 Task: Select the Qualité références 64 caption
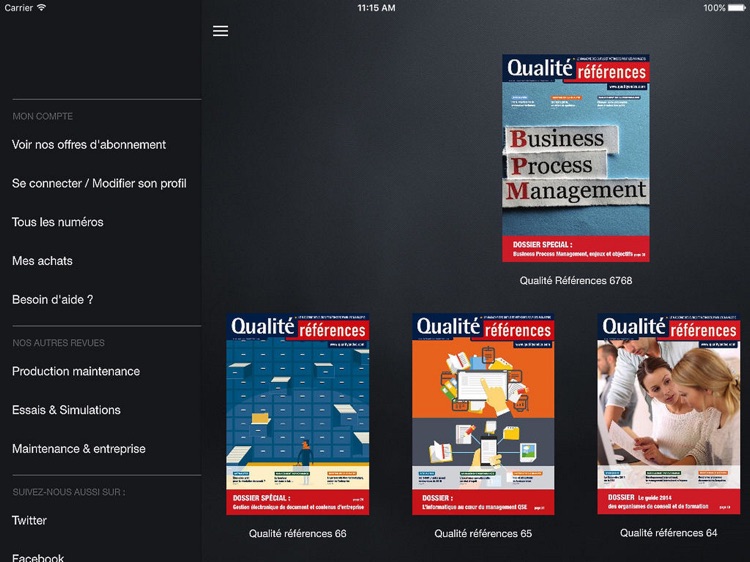click(669, 533)
